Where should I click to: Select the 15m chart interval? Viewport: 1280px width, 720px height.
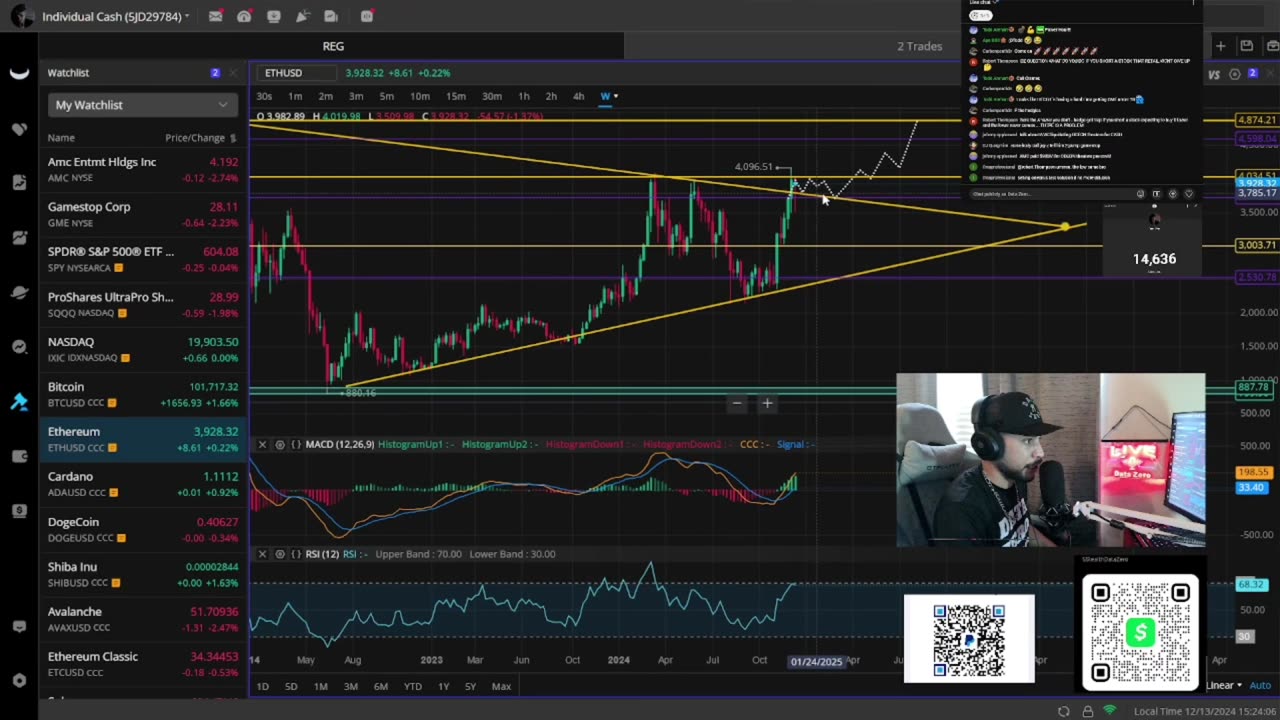456,96
